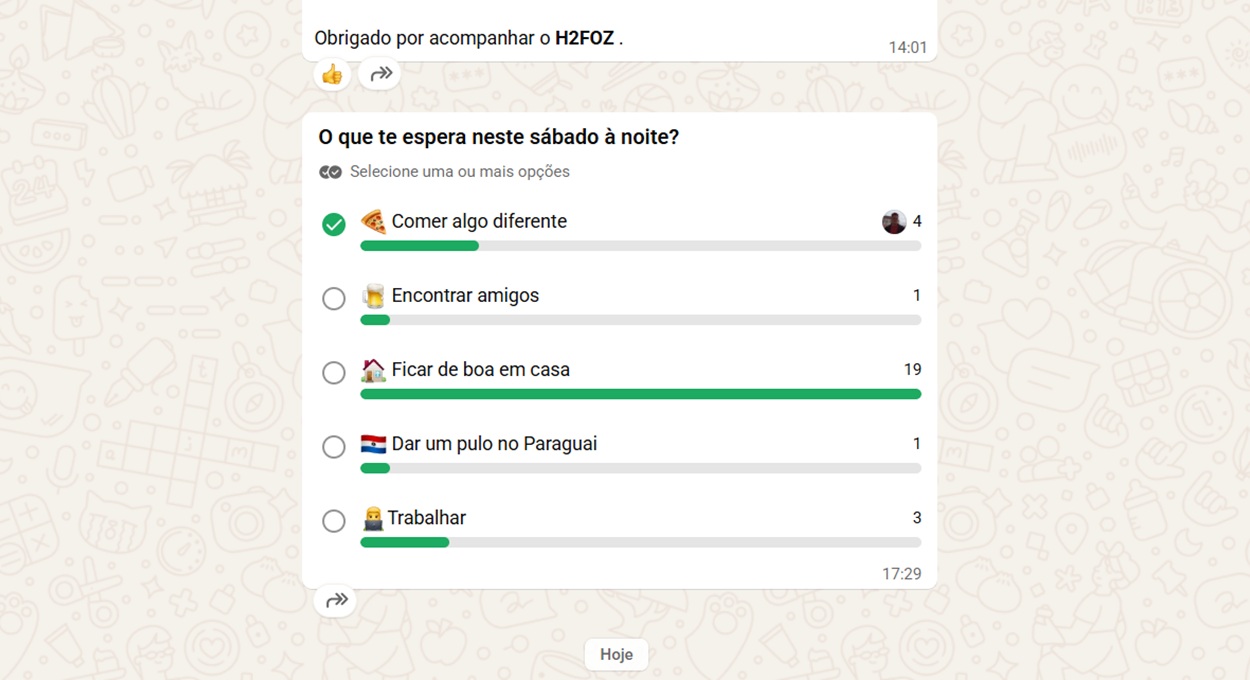The width and height of the screenshot is (1250, 680).
Task: Click the thumbs-up reaction under the message
Action: point(331,74)
